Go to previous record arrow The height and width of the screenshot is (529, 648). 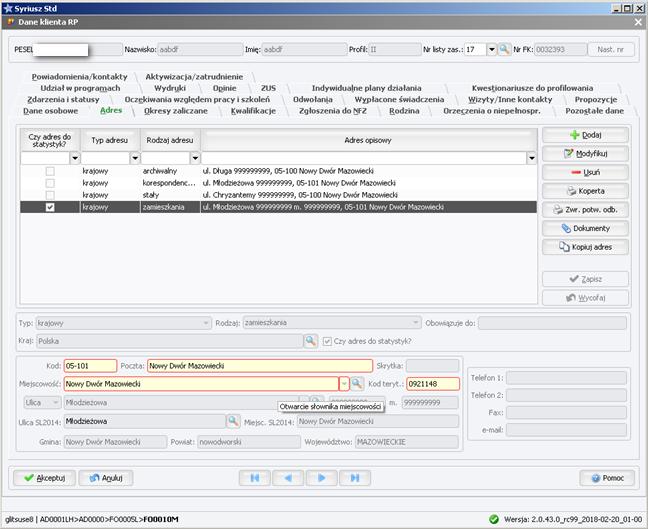tap(288, 478)
